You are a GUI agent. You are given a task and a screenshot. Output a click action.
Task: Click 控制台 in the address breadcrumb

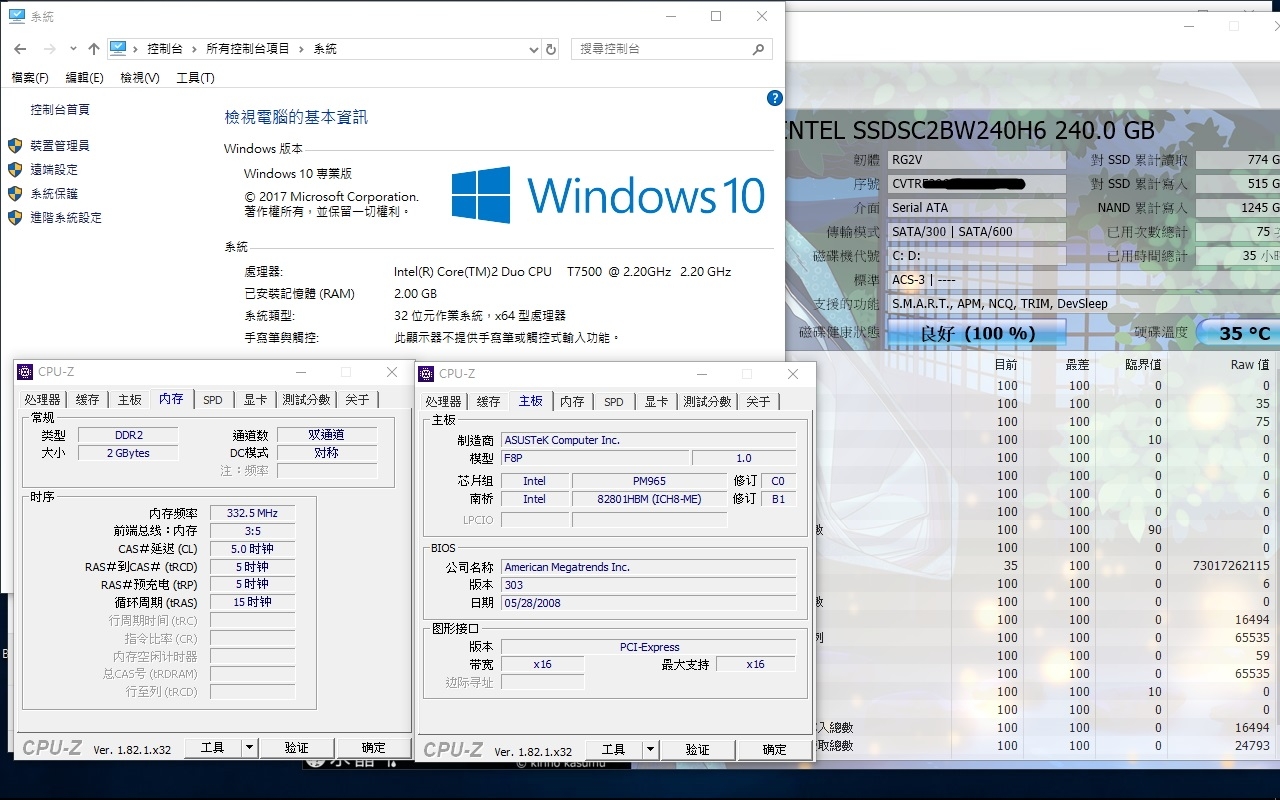point(165,49)
